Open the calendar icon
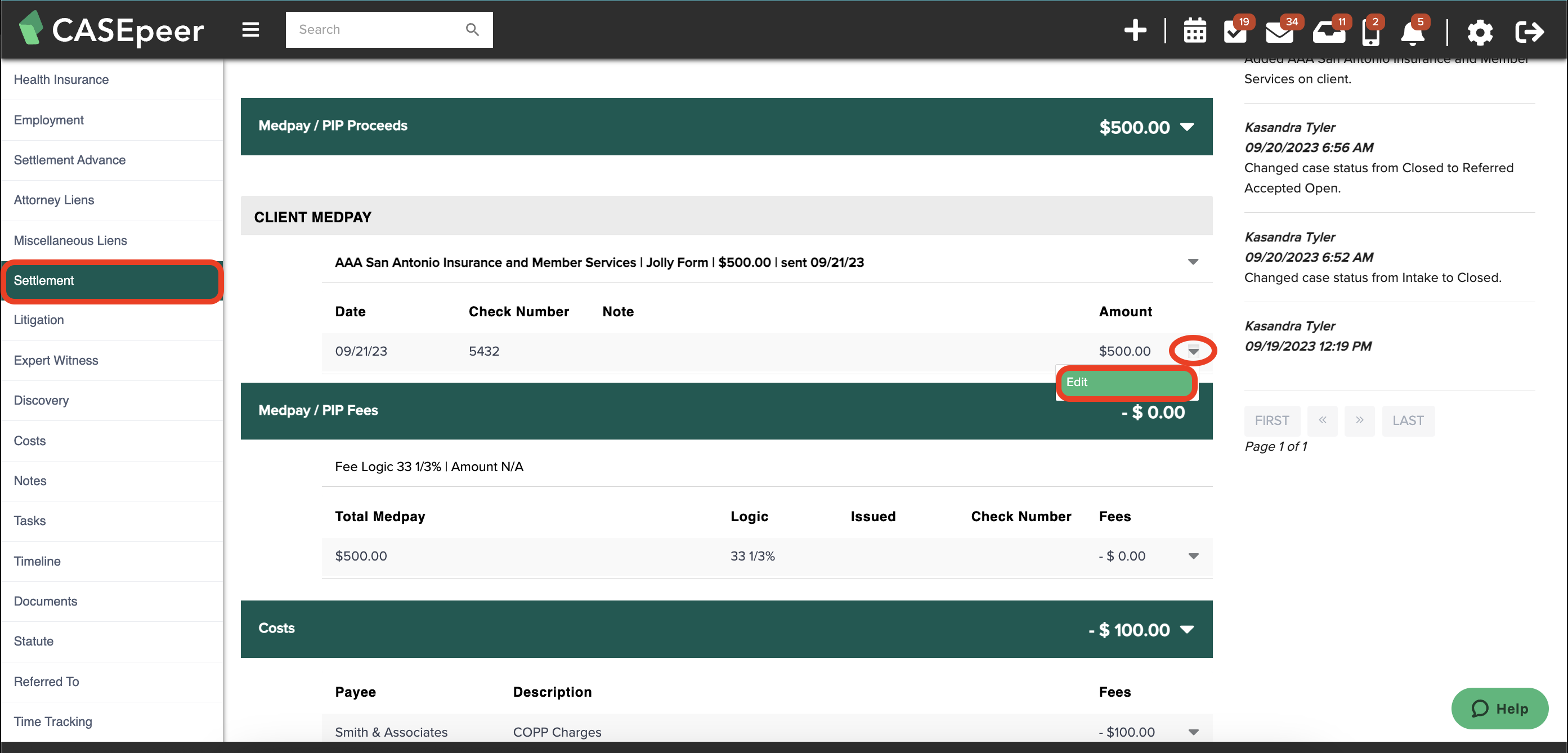The width and height of the screenshot is (1568, 753). click(1194, 31)
